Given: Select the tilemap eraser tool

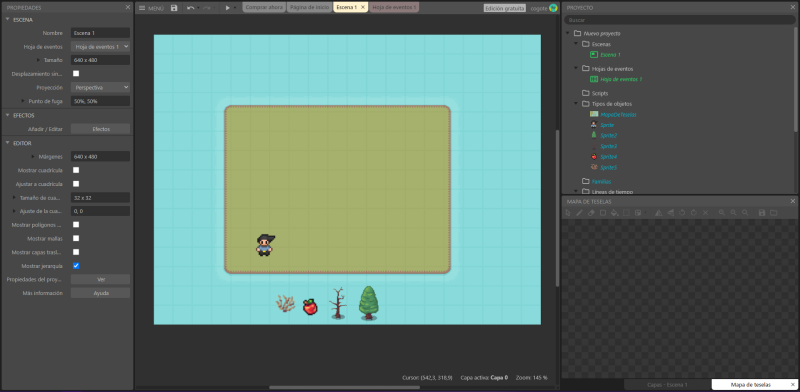Looking at the screenshot, I should [x=591, y=212].
